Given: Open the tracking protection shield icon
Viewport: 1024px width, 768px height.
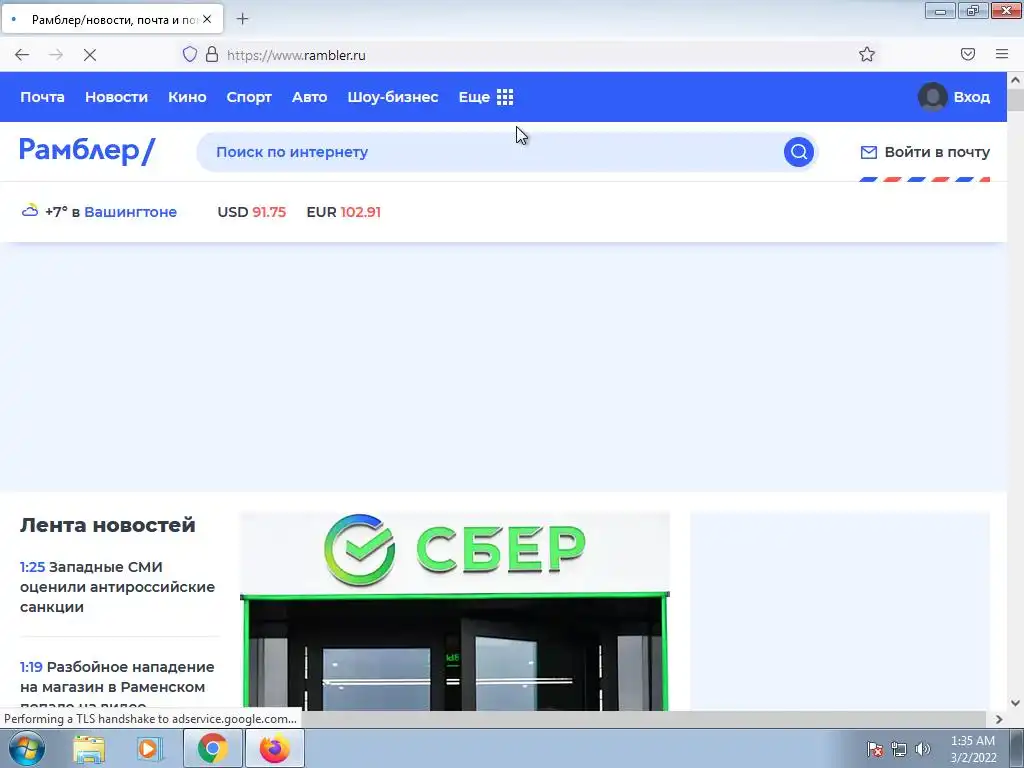Looking at the screenshot, I should (x=189, y=54).
